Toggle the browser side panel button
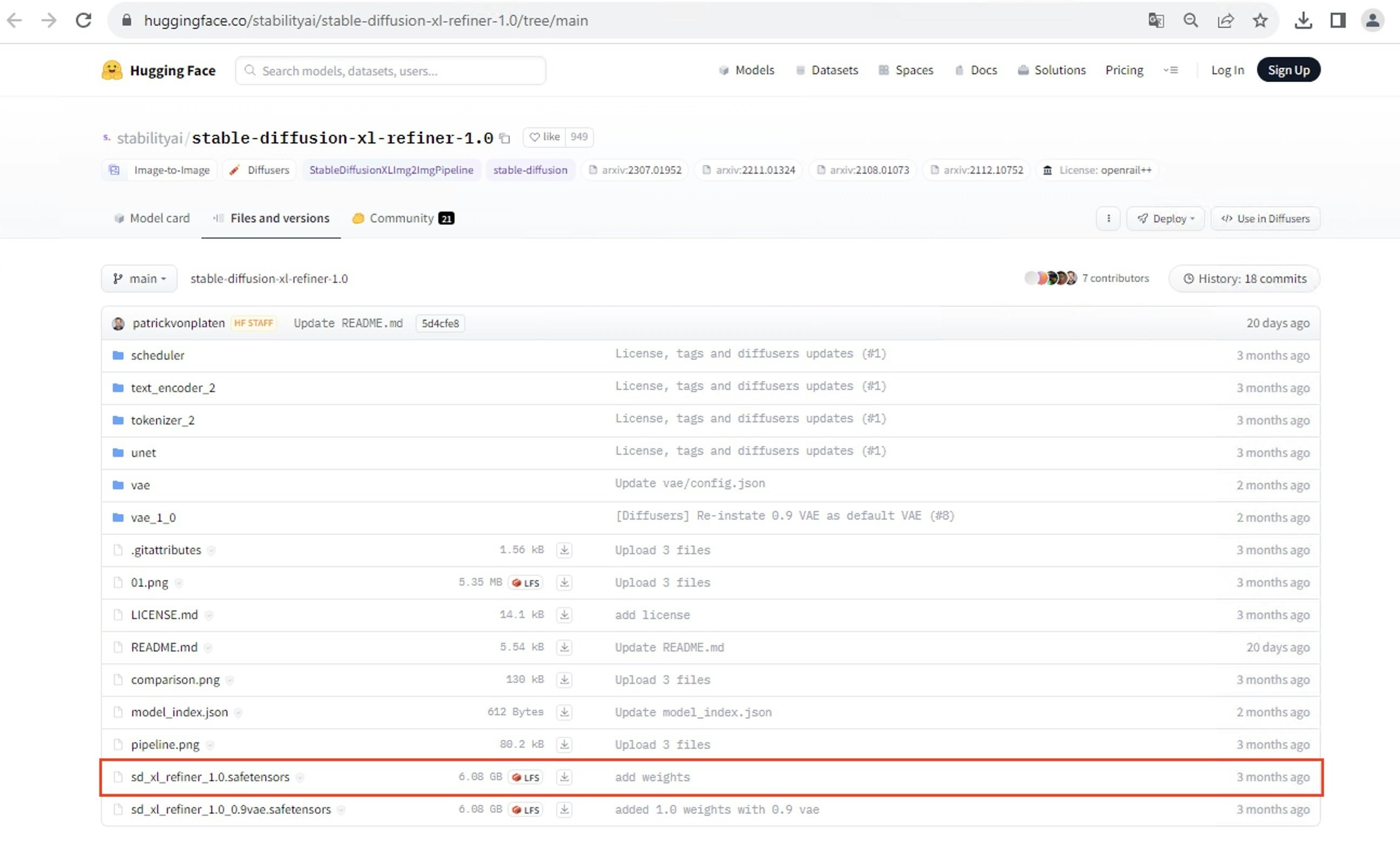Viewport: 1400px width, 850px height. tap(1337, 21)
